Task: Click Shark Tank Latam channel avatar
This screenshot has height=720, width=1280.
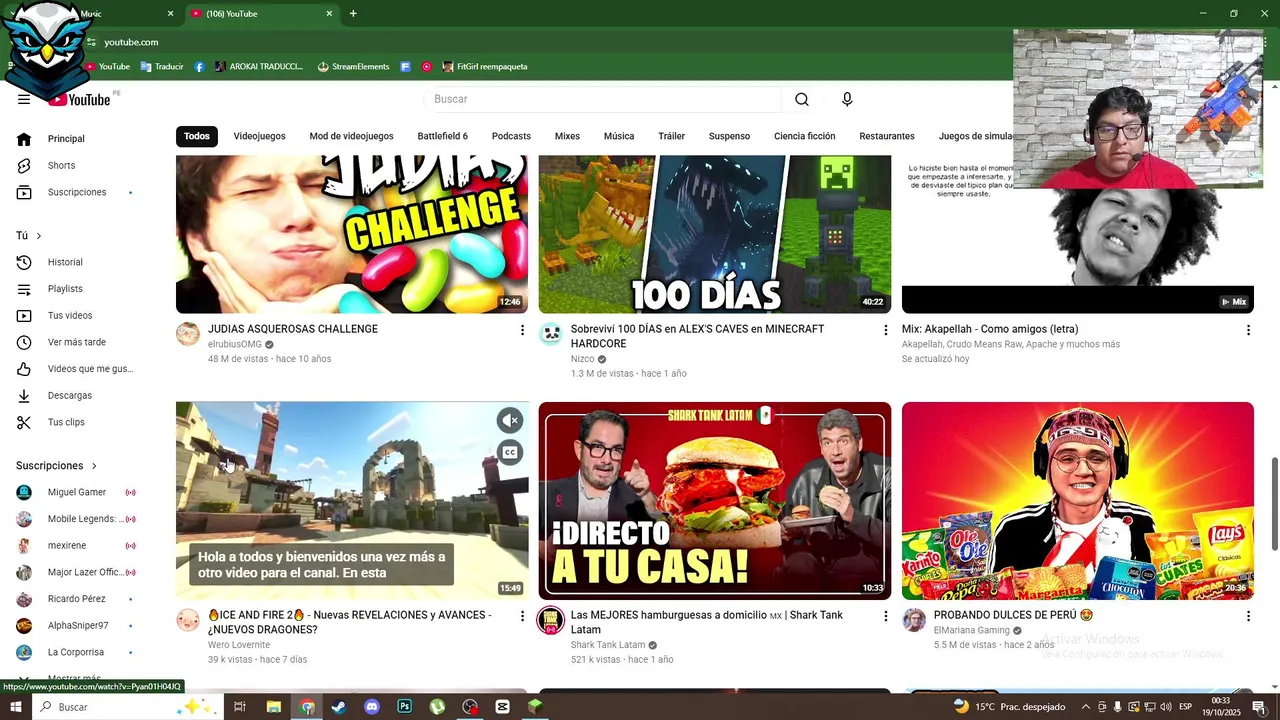Action: pos(551,620)
